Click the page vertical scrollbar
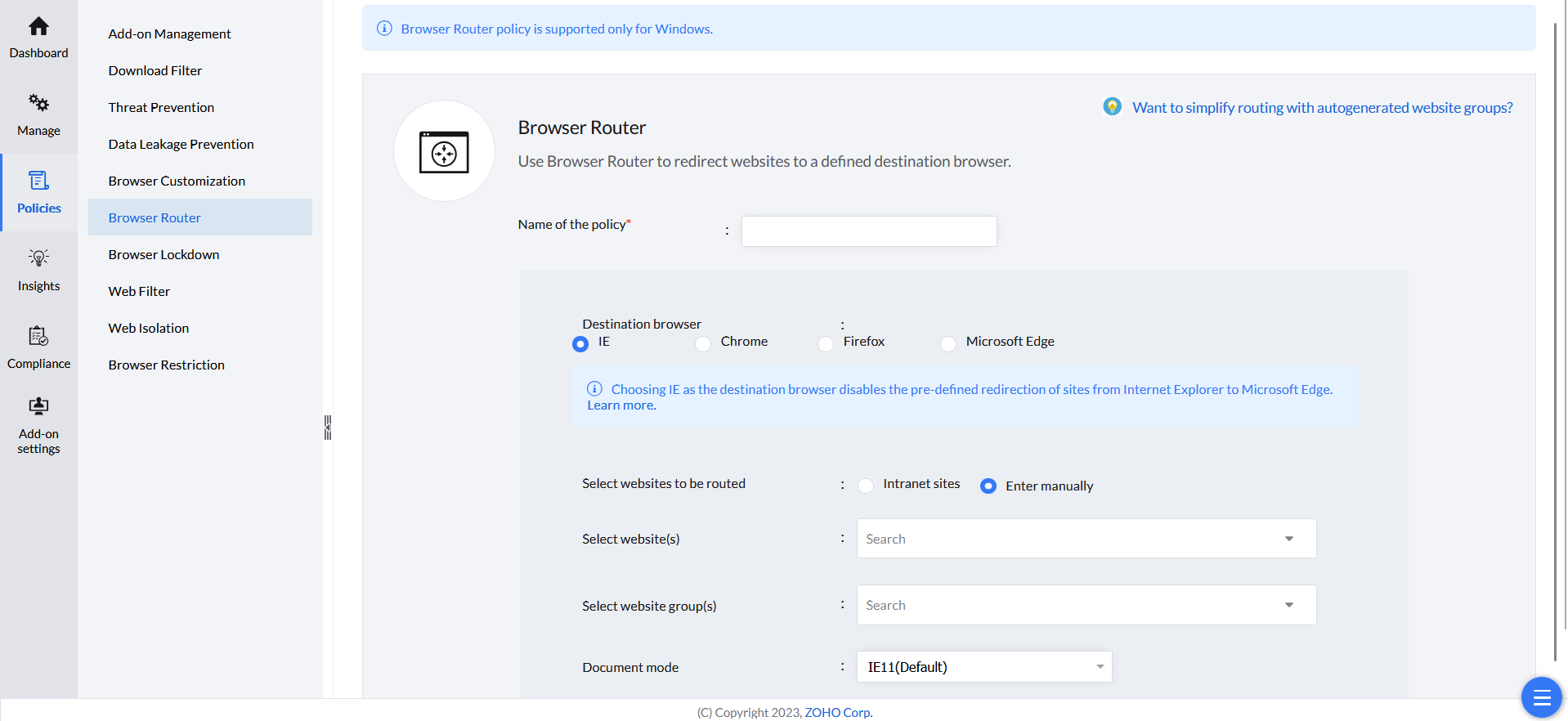The image size is (1568, 721). coord(1555,327)
